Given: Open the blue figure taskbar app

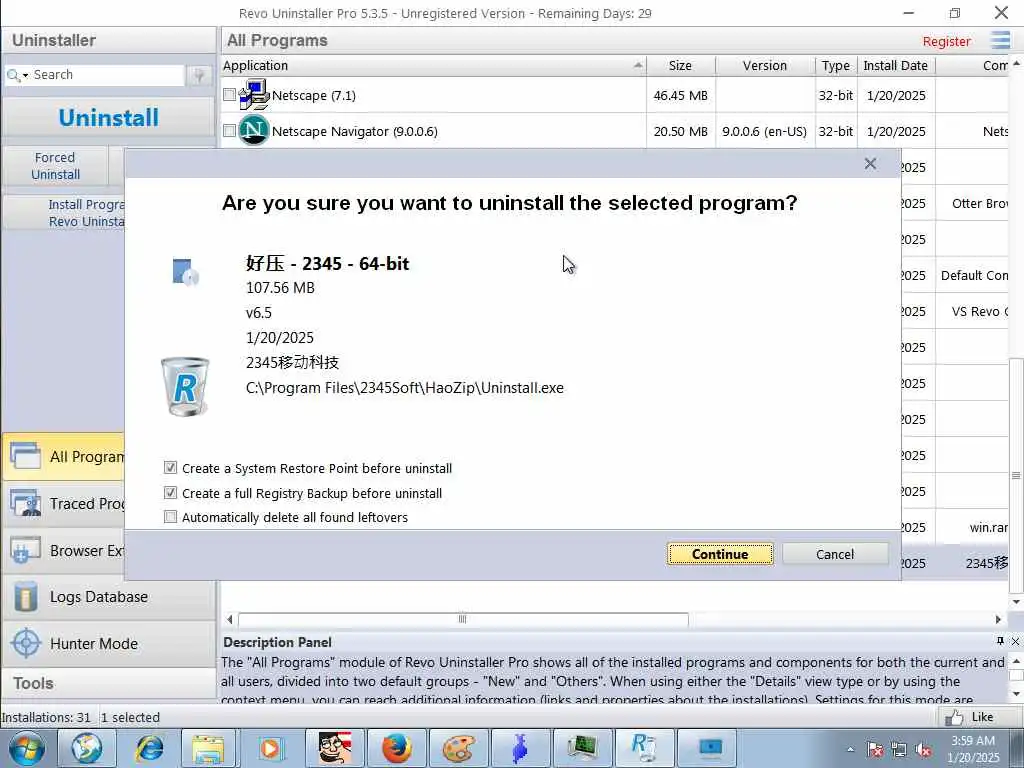Looking at the screenshot, I should [x=520, y=748].
